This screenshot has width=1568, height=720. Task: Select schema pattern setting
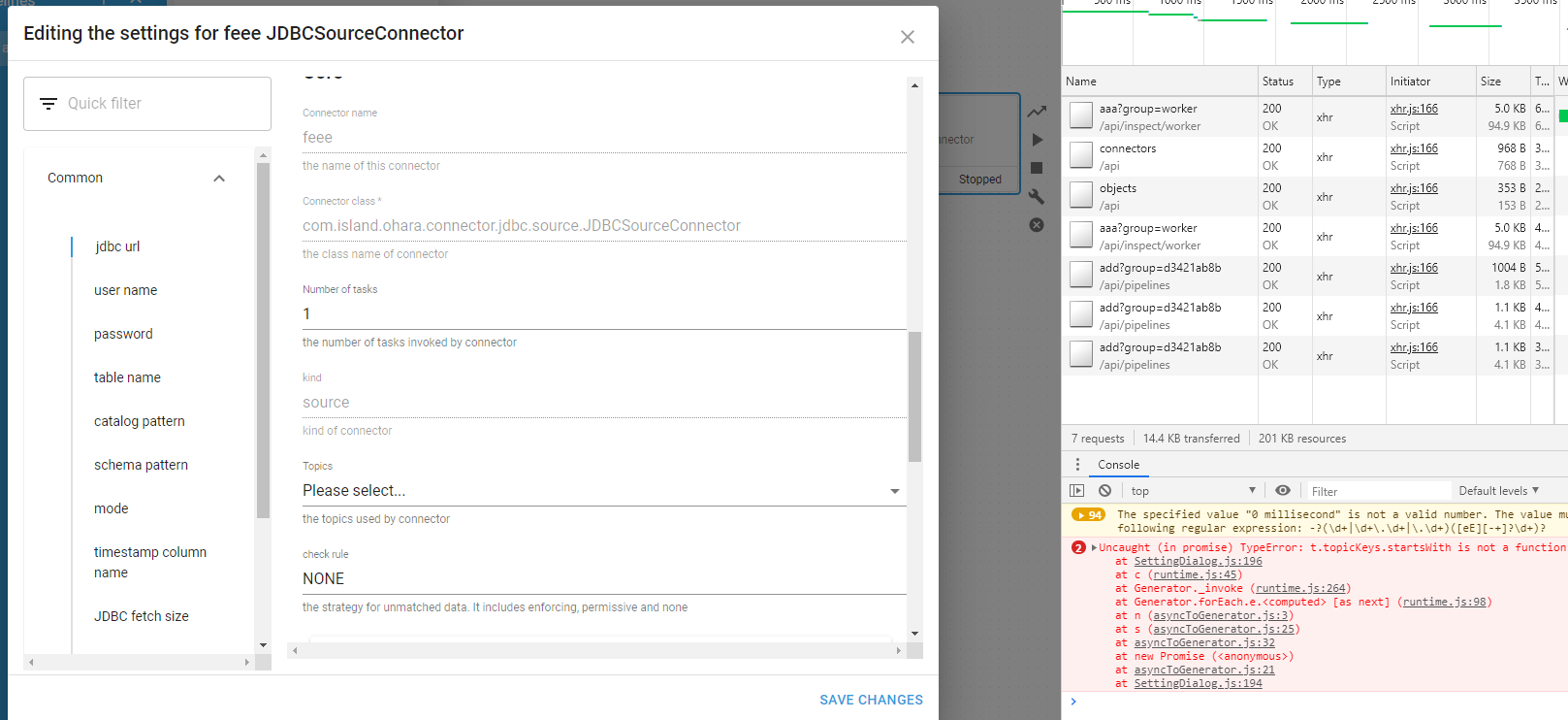pos(141,465)
